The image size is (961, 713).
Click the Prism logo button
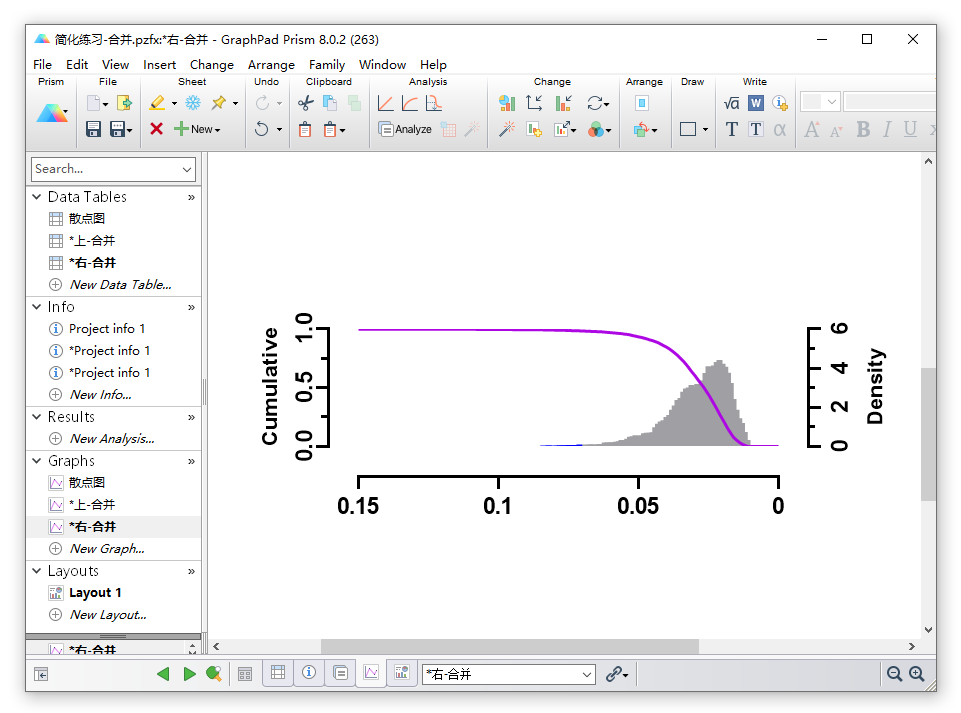[x=52, y=114]
